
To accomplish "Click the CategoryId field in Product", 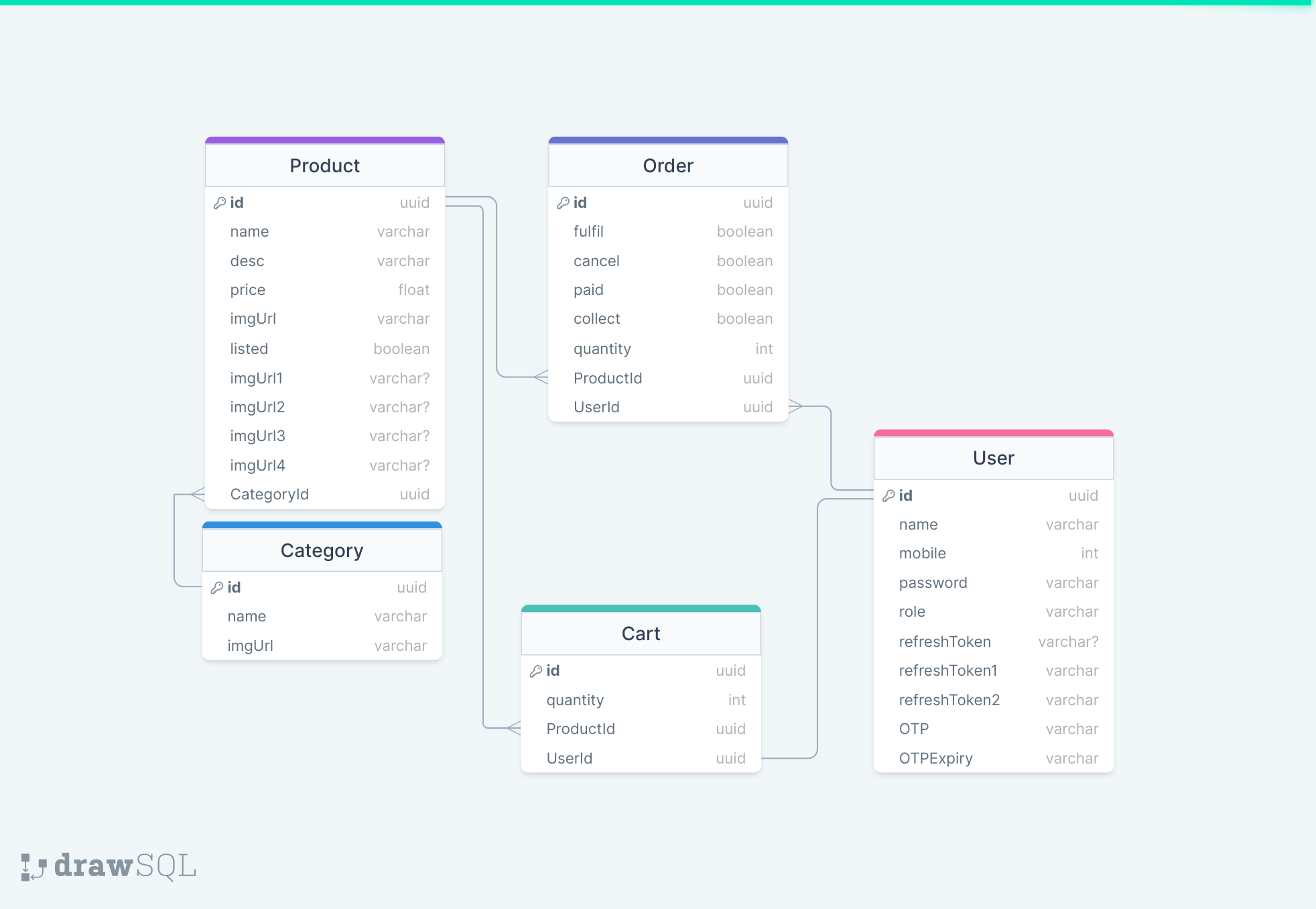I will pyautogui.click(x=270, y=494).
